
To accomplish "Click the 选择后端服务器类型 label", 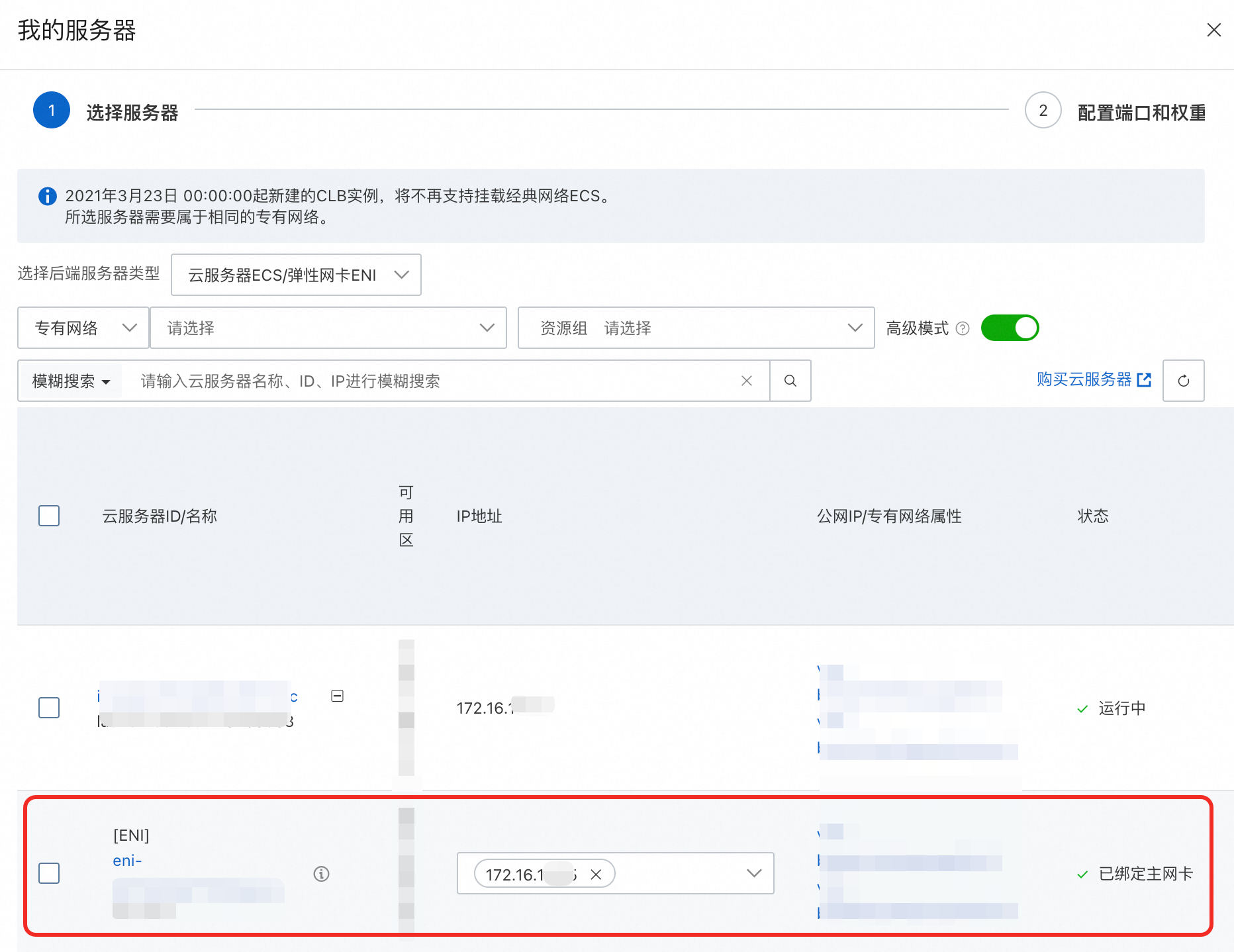I will [89, 273].
